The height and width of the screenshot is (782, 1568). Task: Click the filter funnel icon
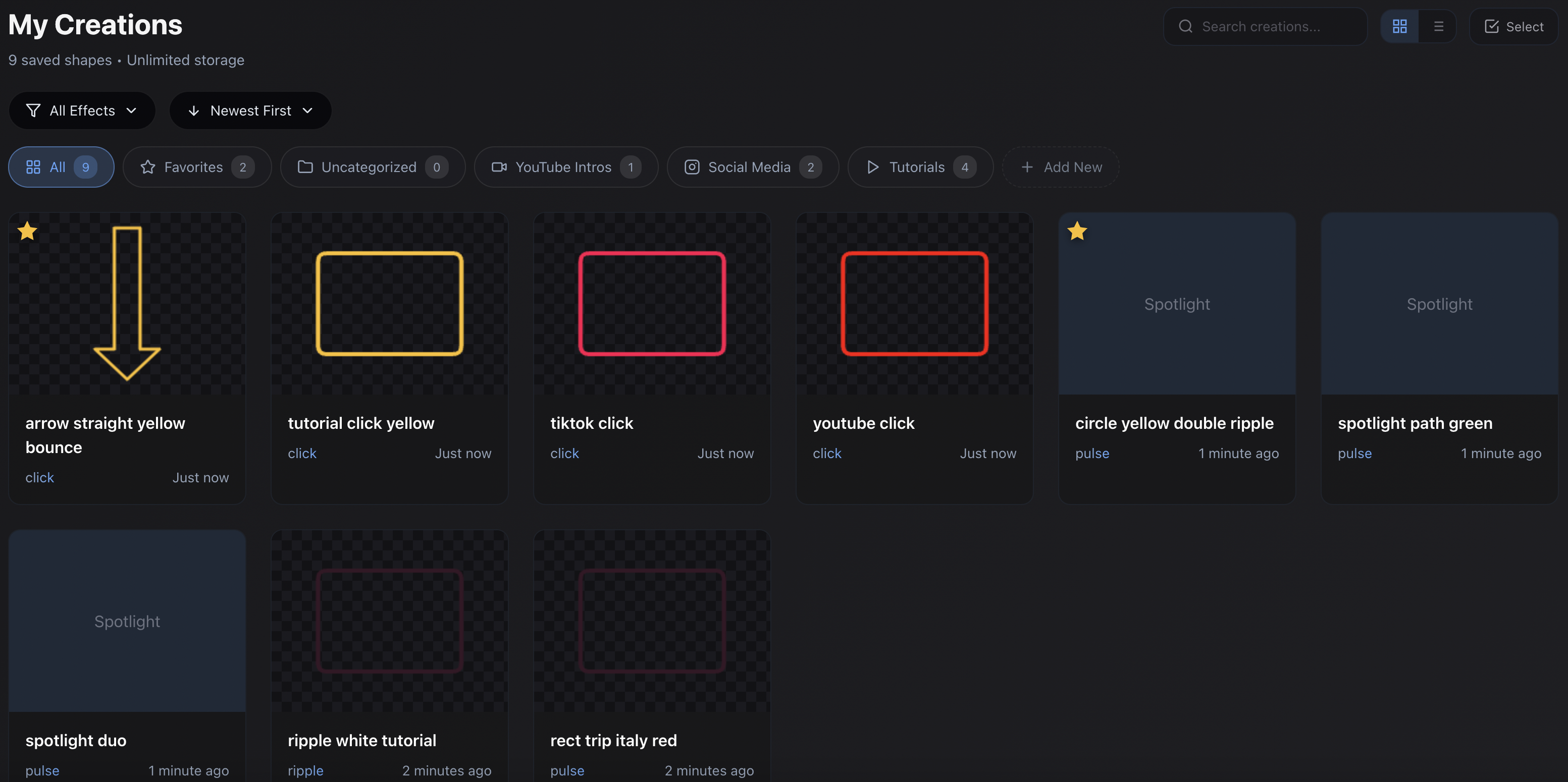[x=33, y=110]
